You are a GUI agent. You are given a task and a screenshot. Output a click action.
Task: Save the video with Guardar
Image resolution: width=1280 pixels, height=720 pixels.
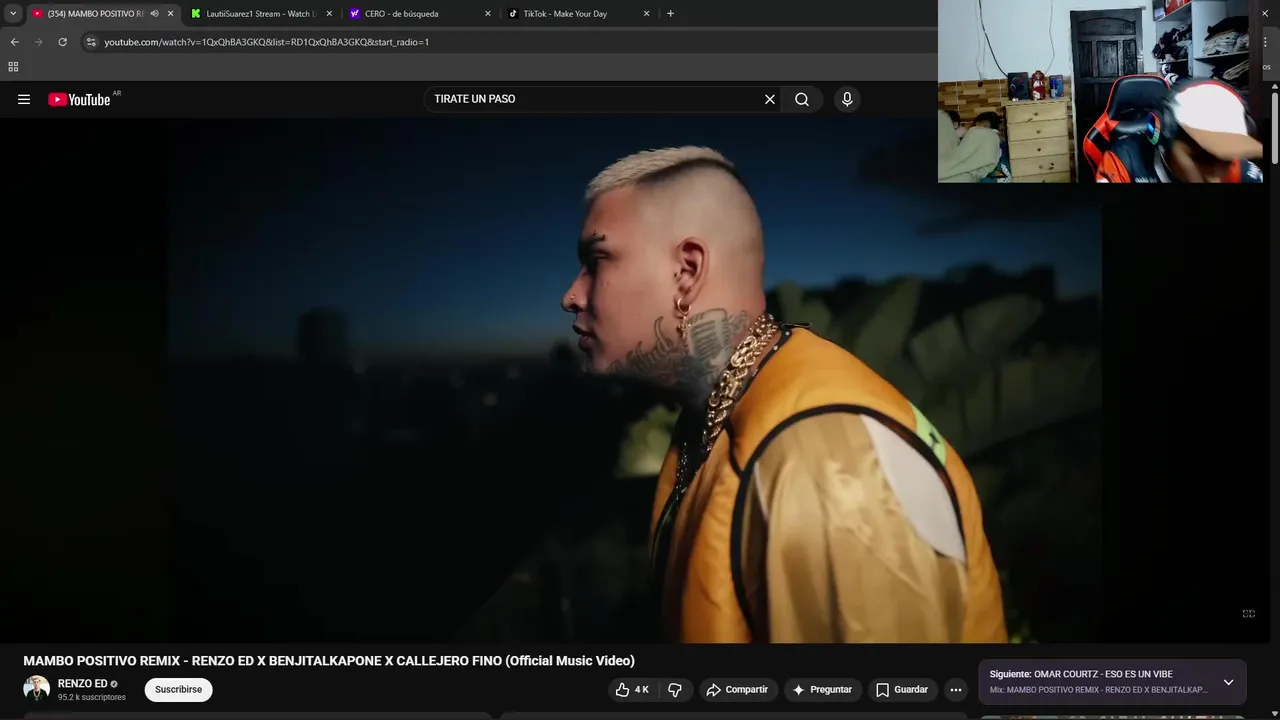(902, 690)
